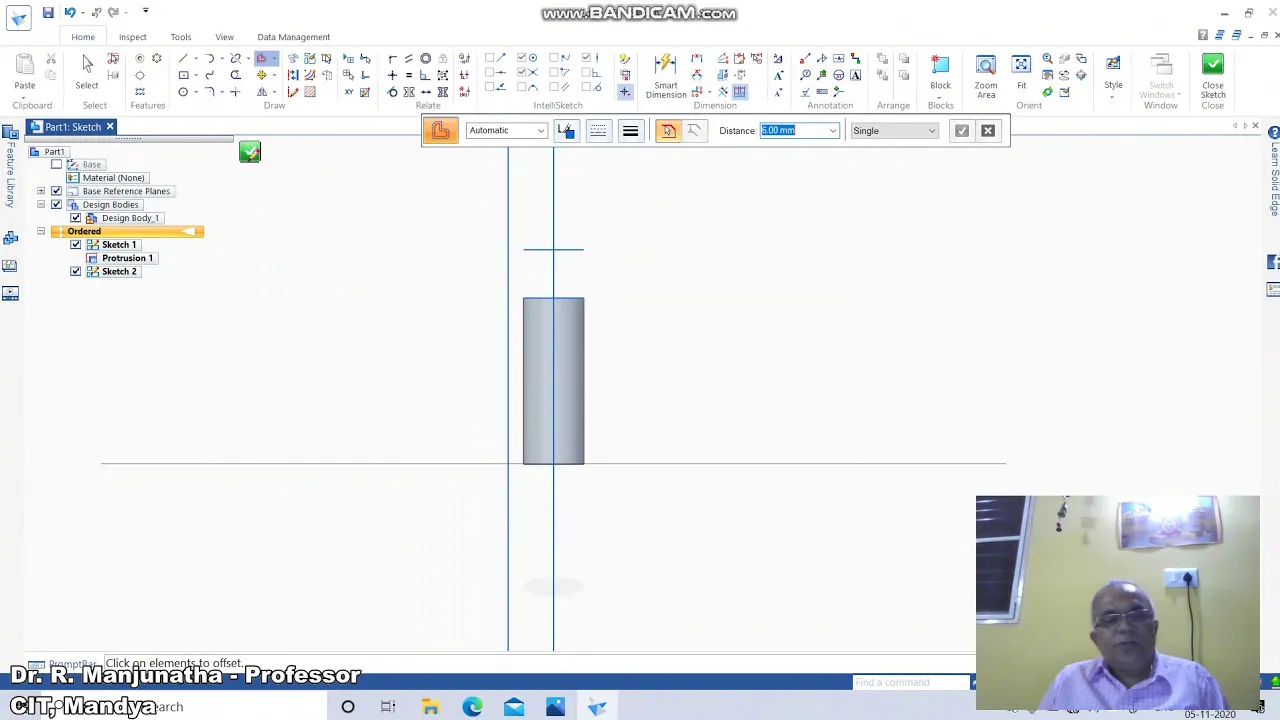Click the line style button on command bar
This screenshot has width=1280, height=720.
click(631, 130)
